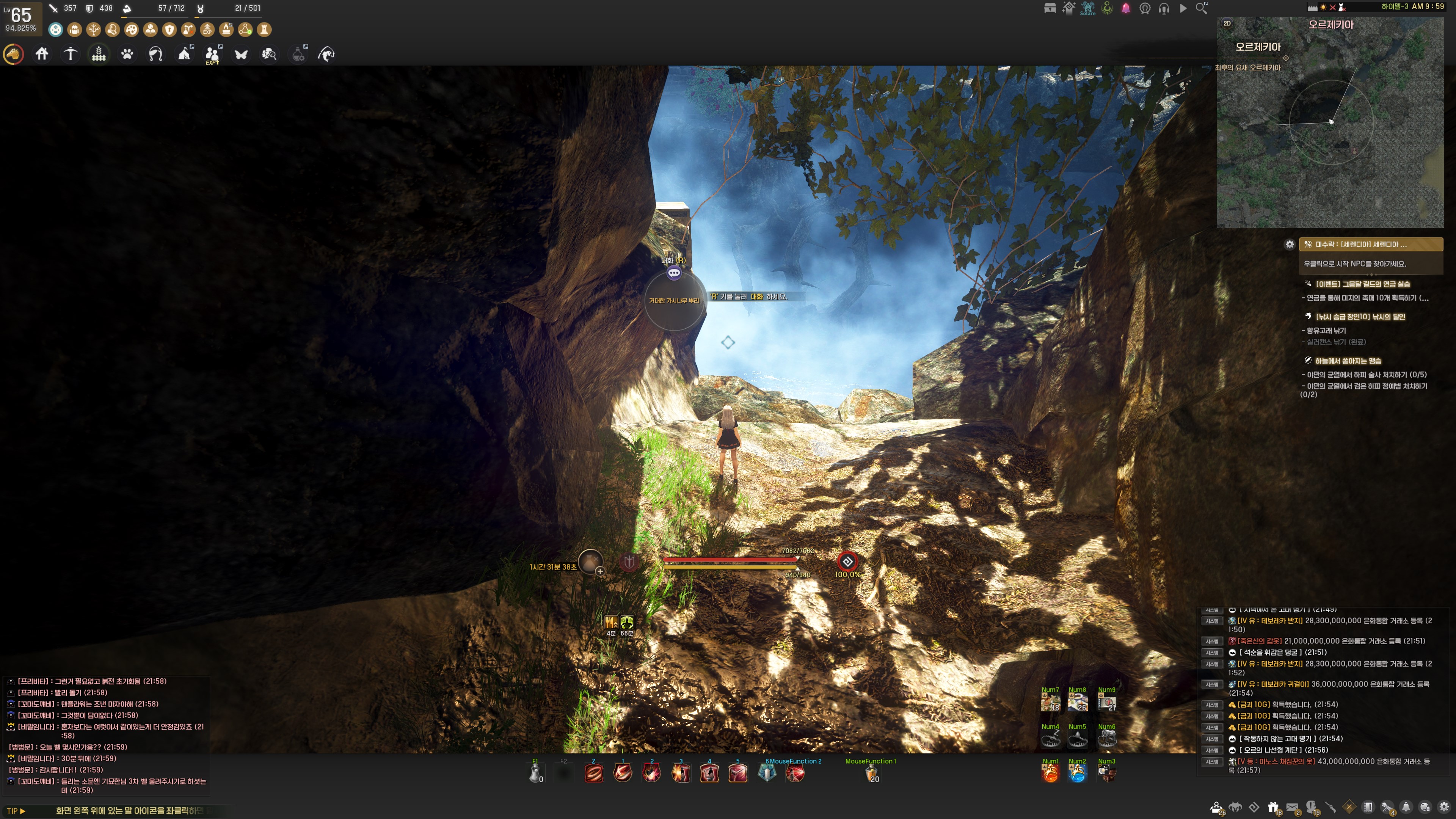This screenshot has height=819, width=1456.
Task: Click the horse mount icon
Action: click(x=14, y=54)
